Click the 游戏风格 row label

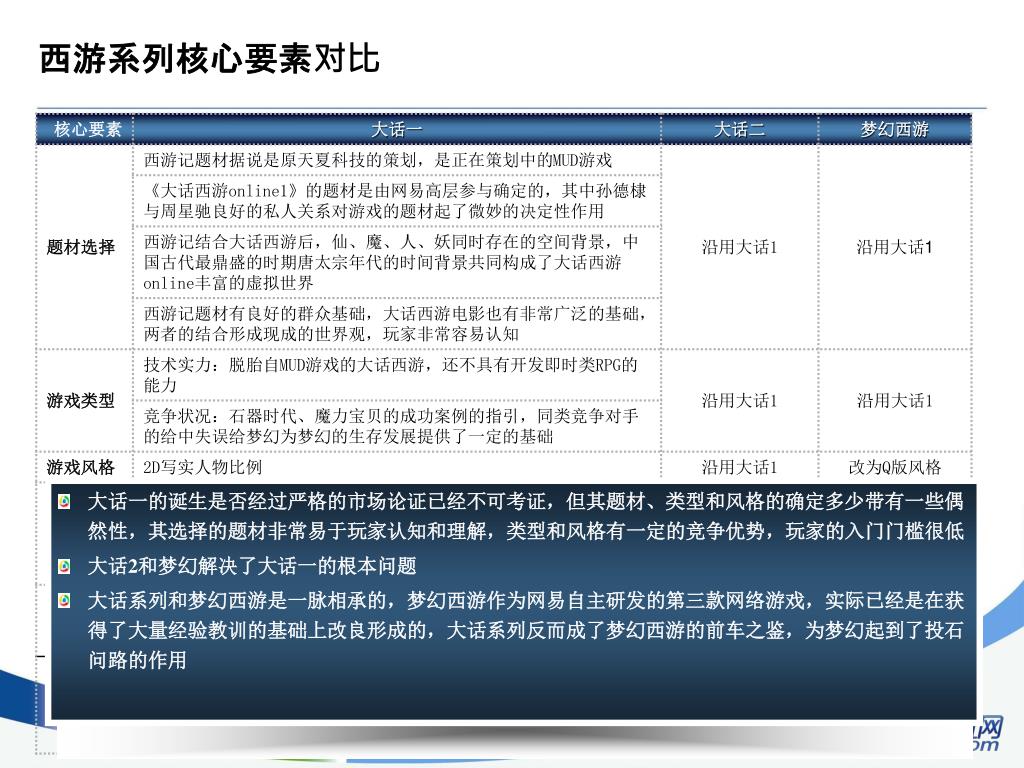(81, 467)
